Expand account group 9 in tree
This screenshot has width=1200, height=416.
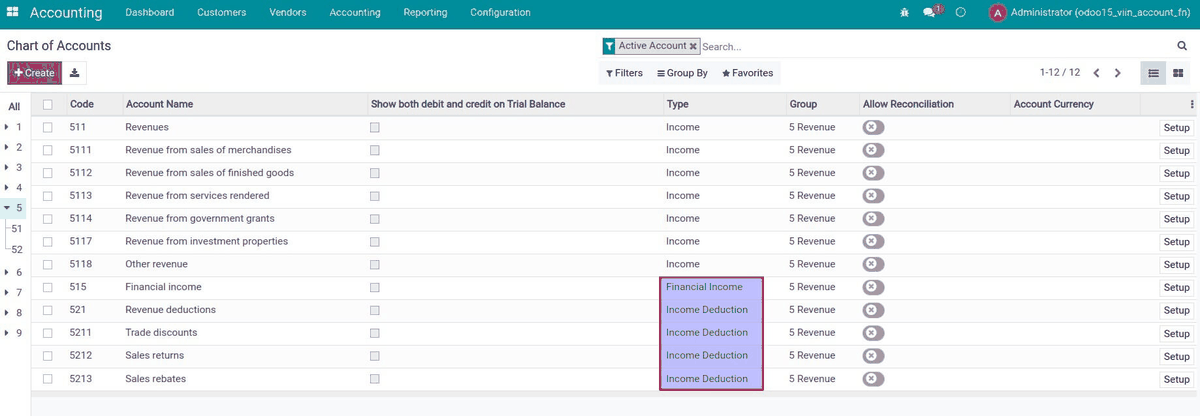pos(7,332)
